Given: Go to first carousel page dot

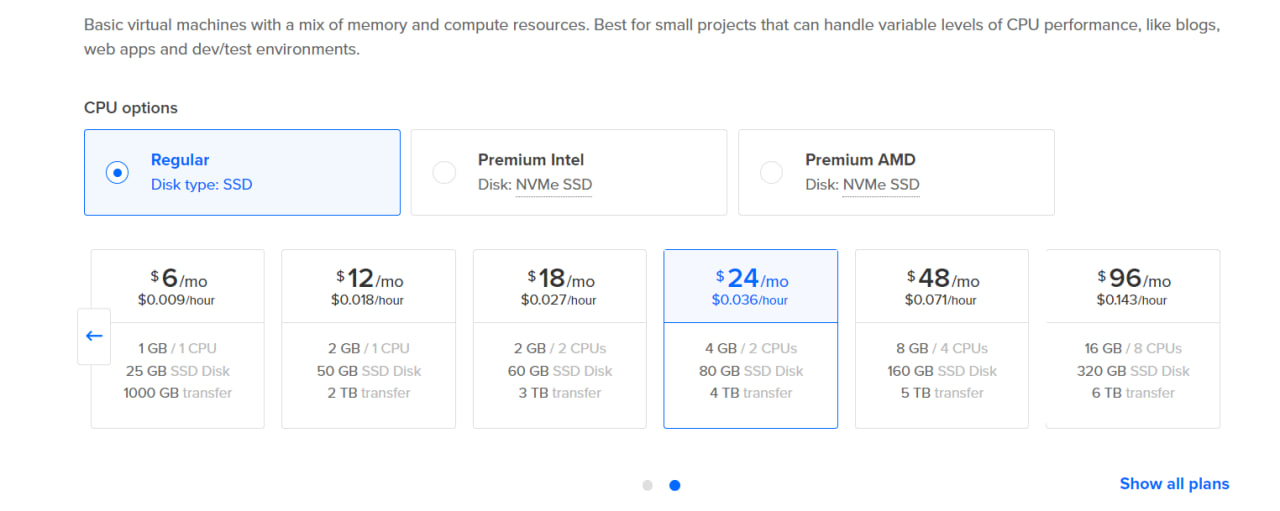Looking at the screenshot, I should [647, 485].
